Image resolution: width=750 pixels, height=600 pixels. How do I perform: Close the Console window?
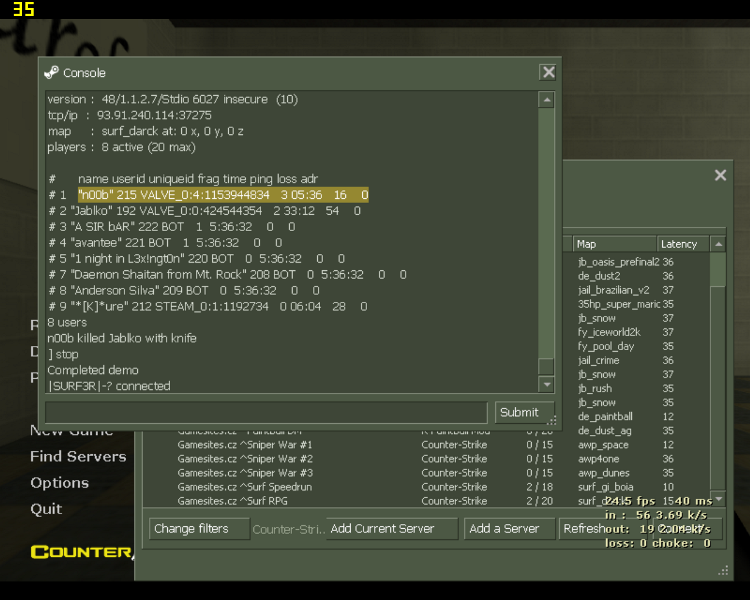(x=548, y=72)
